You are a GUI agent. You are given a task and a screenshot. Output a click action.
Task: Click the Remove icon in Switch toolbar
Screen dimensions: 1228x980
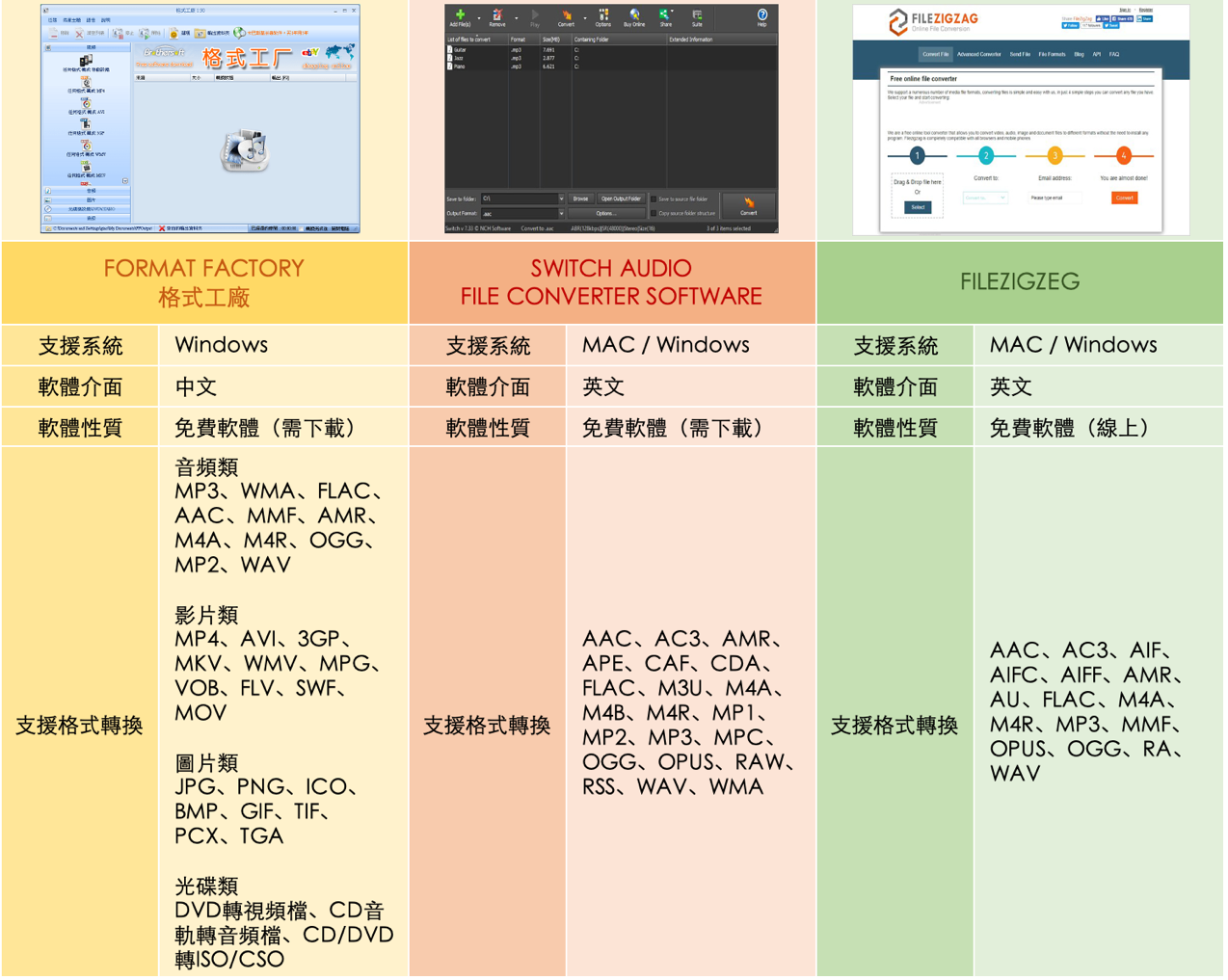pos(497,17)
